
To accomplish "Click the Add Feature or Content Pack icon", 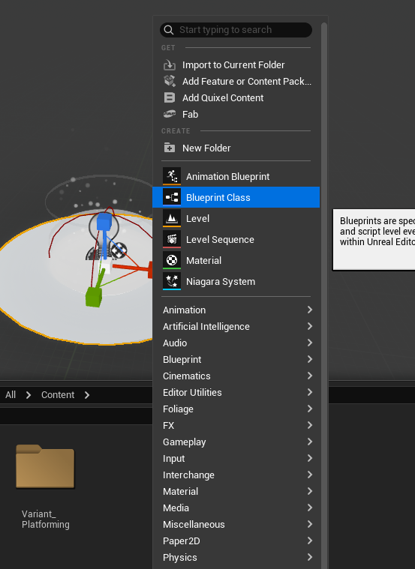I will click(169, 81).
